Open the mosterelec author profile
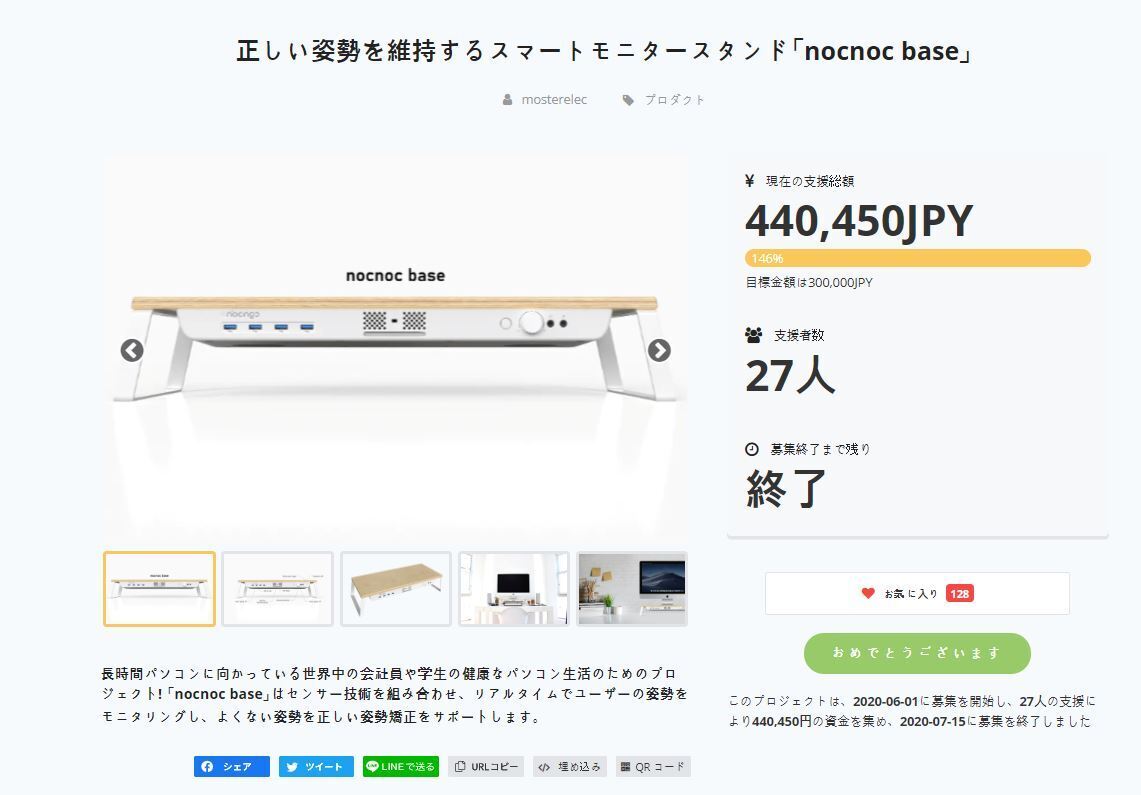Viewport: 1141px width, 795px height. point(554,100)
